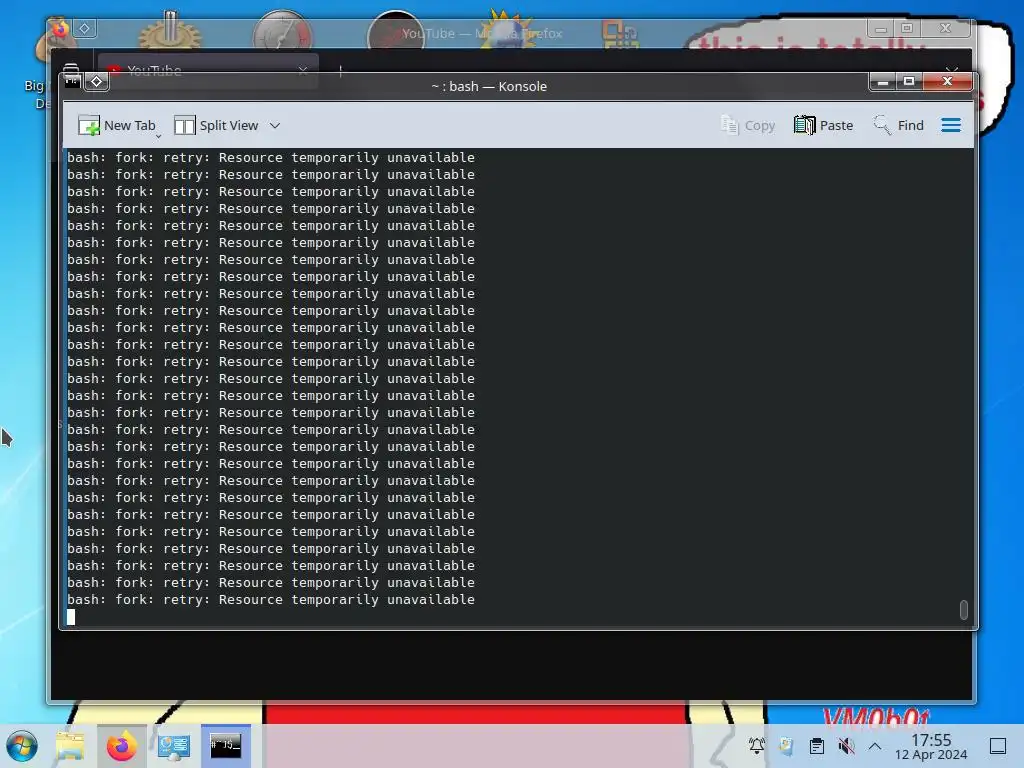The height and width of the screenshot is (768, 1024).
Task: Click the Konsole window menu icon
Action: coord(72,81)
